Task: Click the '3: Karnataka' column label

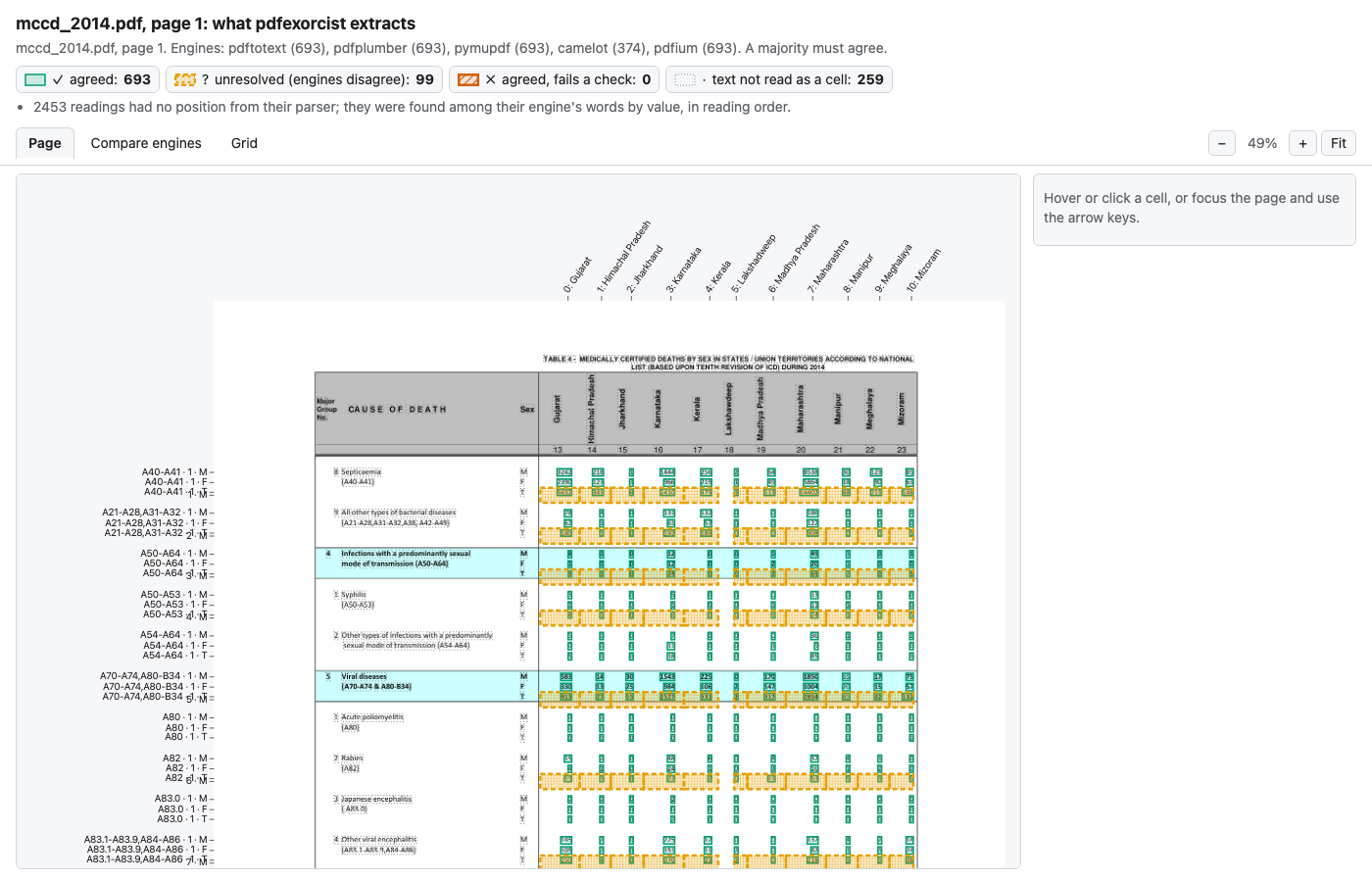Action: [x=684, y=269]
